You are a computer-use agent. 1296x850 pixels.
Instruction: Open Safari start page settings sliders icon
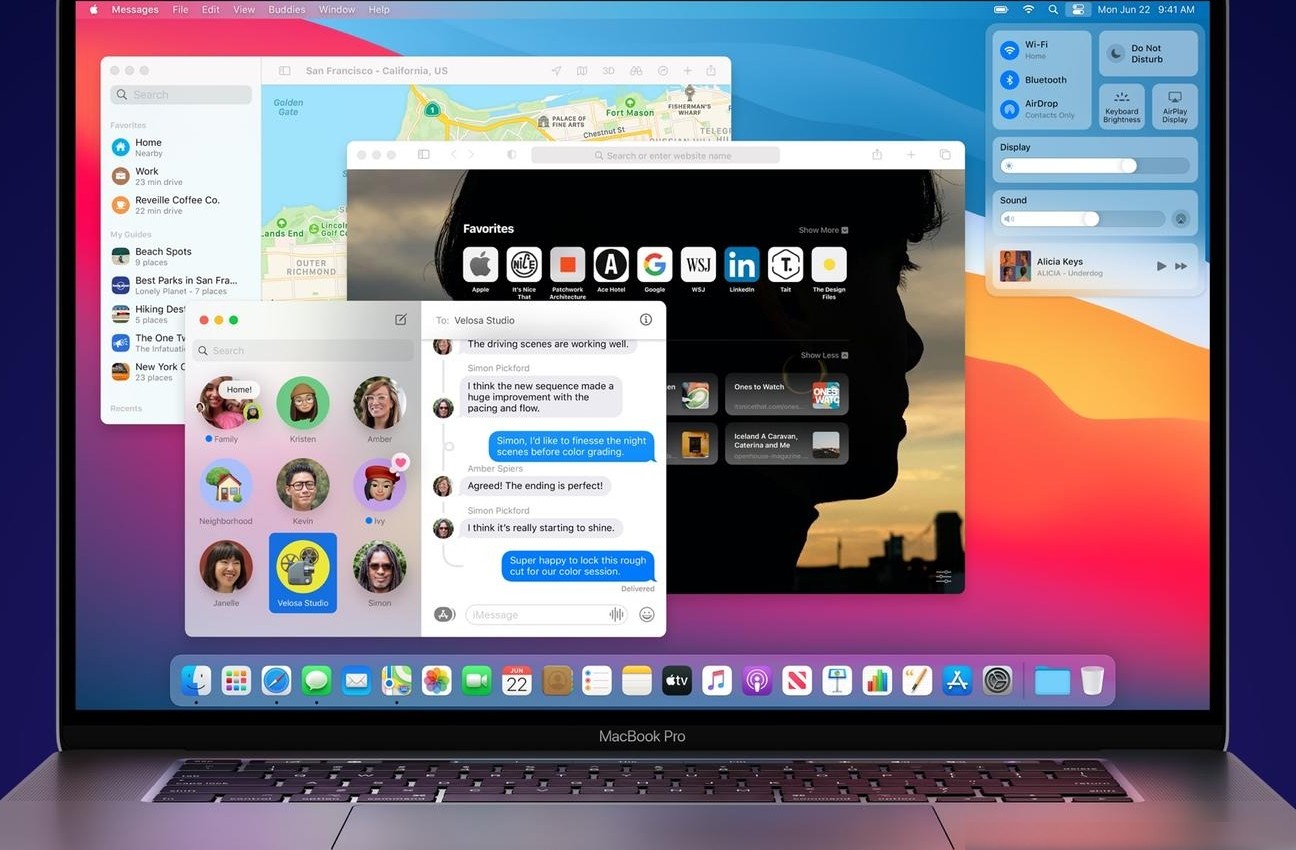coord(944,577)
